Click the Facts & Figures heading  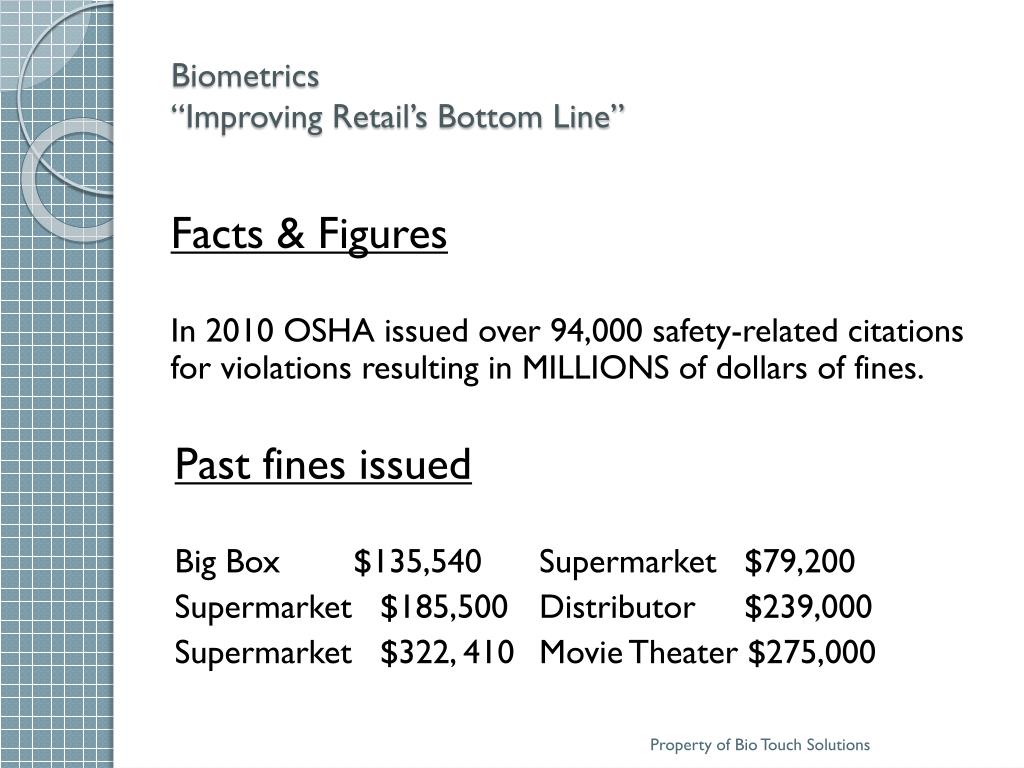pyautogui.click(x=309, y=234)
